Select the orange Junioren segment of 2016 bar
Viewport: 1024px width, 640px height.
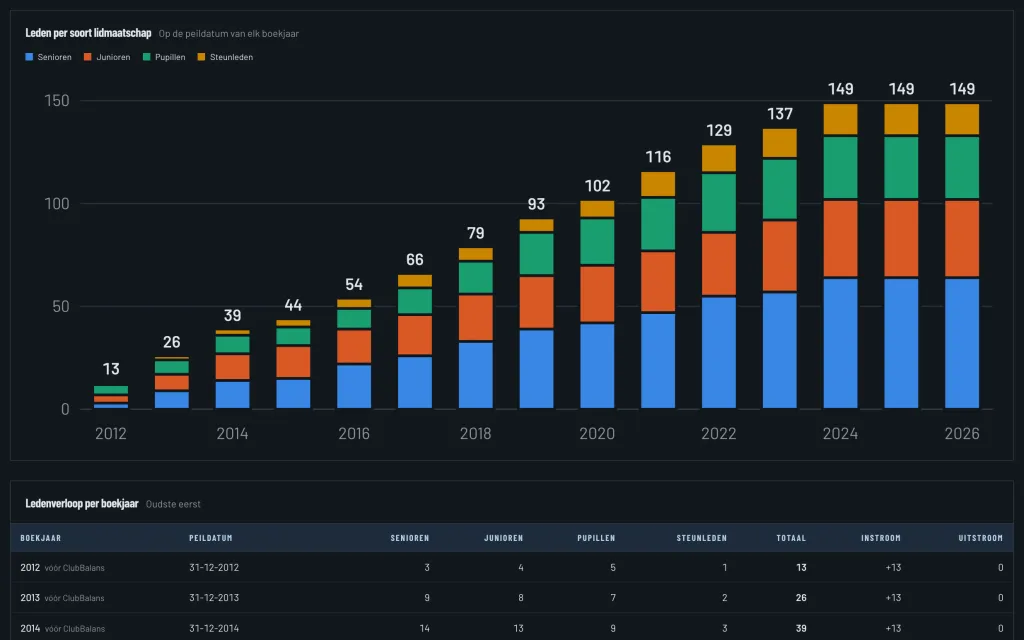point(354,346)
